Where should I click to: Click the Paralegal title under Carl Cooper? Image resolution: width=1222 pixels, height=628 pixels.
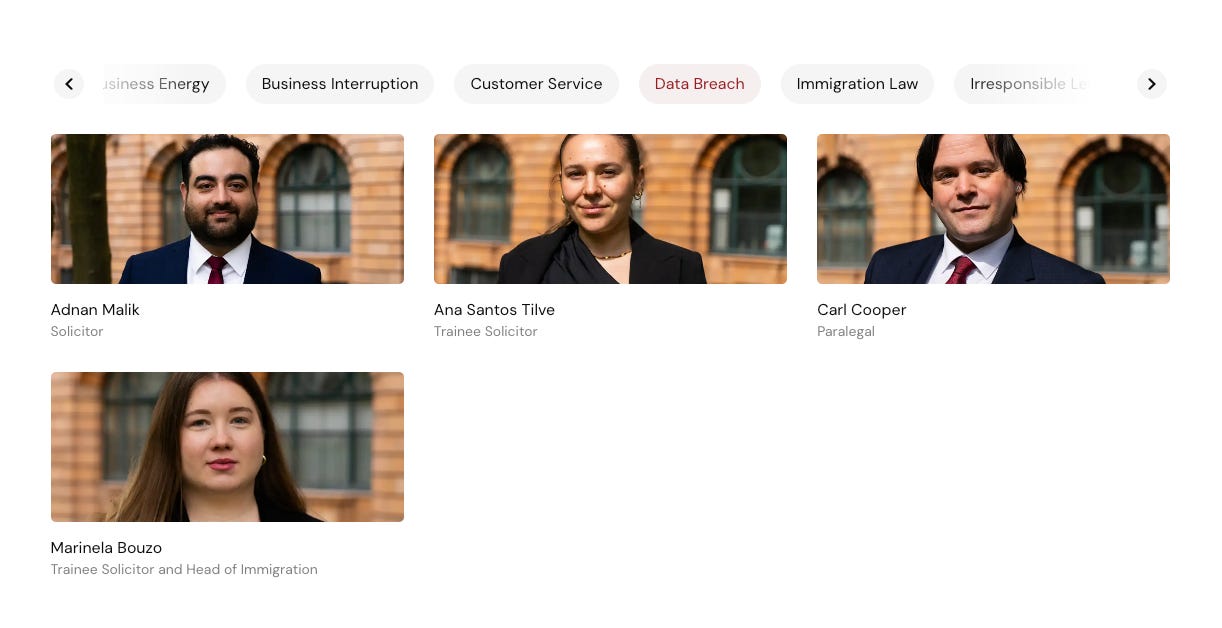pyautogui.click(x=846, y=332)
